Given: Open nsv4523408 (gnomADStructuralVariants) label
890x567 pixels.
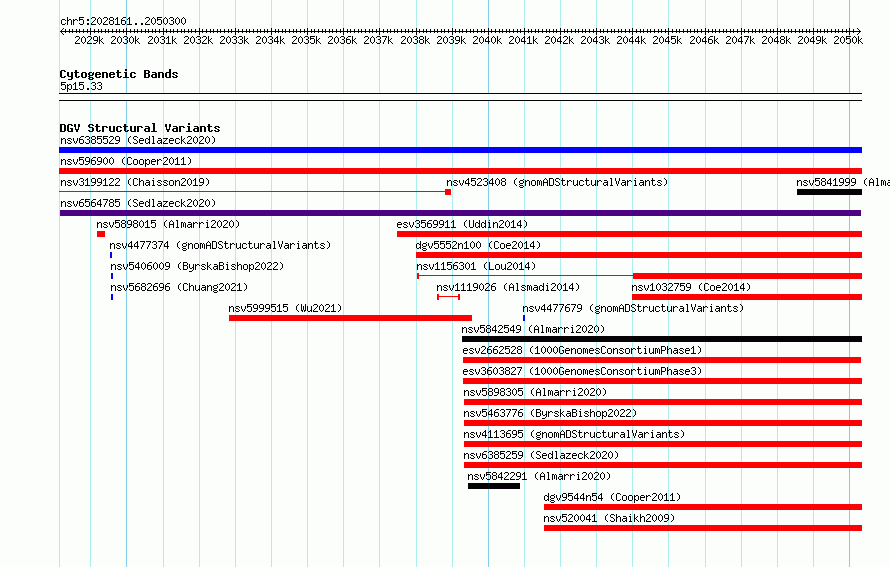Looking at the screenshot, I should pyautogui.click(x=557, y=182).
